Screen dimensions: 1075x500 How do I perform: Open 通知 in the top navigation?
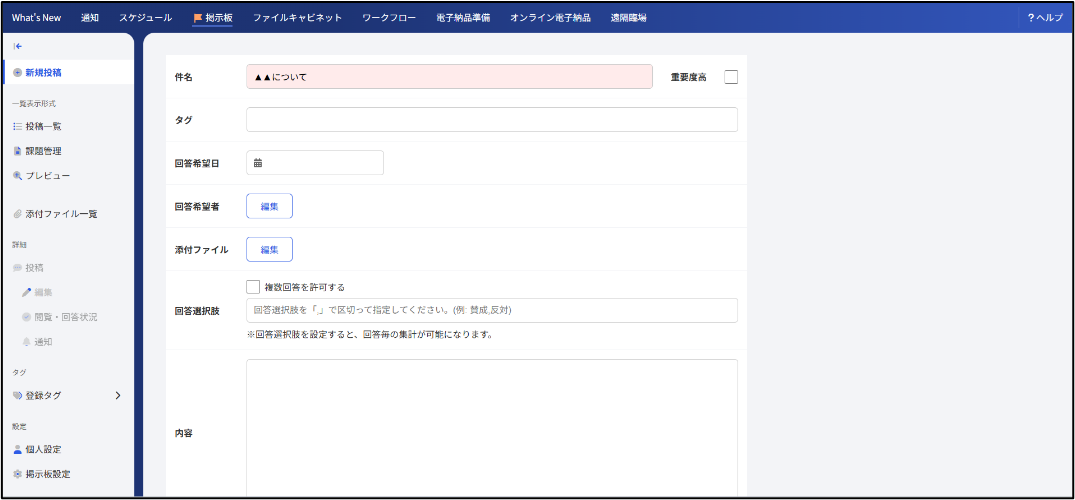[x=90, y=18]
